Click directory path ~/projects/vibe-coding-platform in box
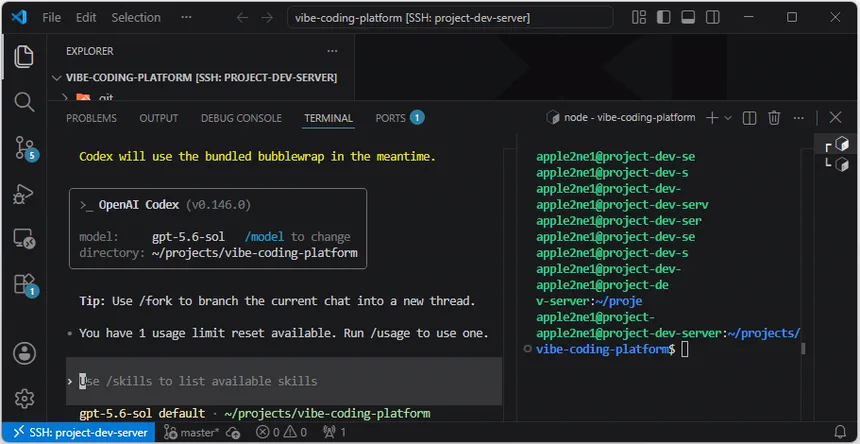Screen dimensions: 860x444 point(254,253)
